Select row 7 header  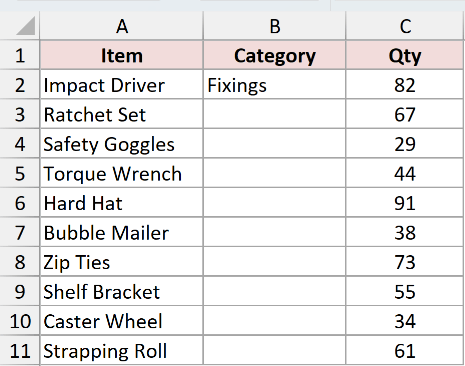point(20,232)
